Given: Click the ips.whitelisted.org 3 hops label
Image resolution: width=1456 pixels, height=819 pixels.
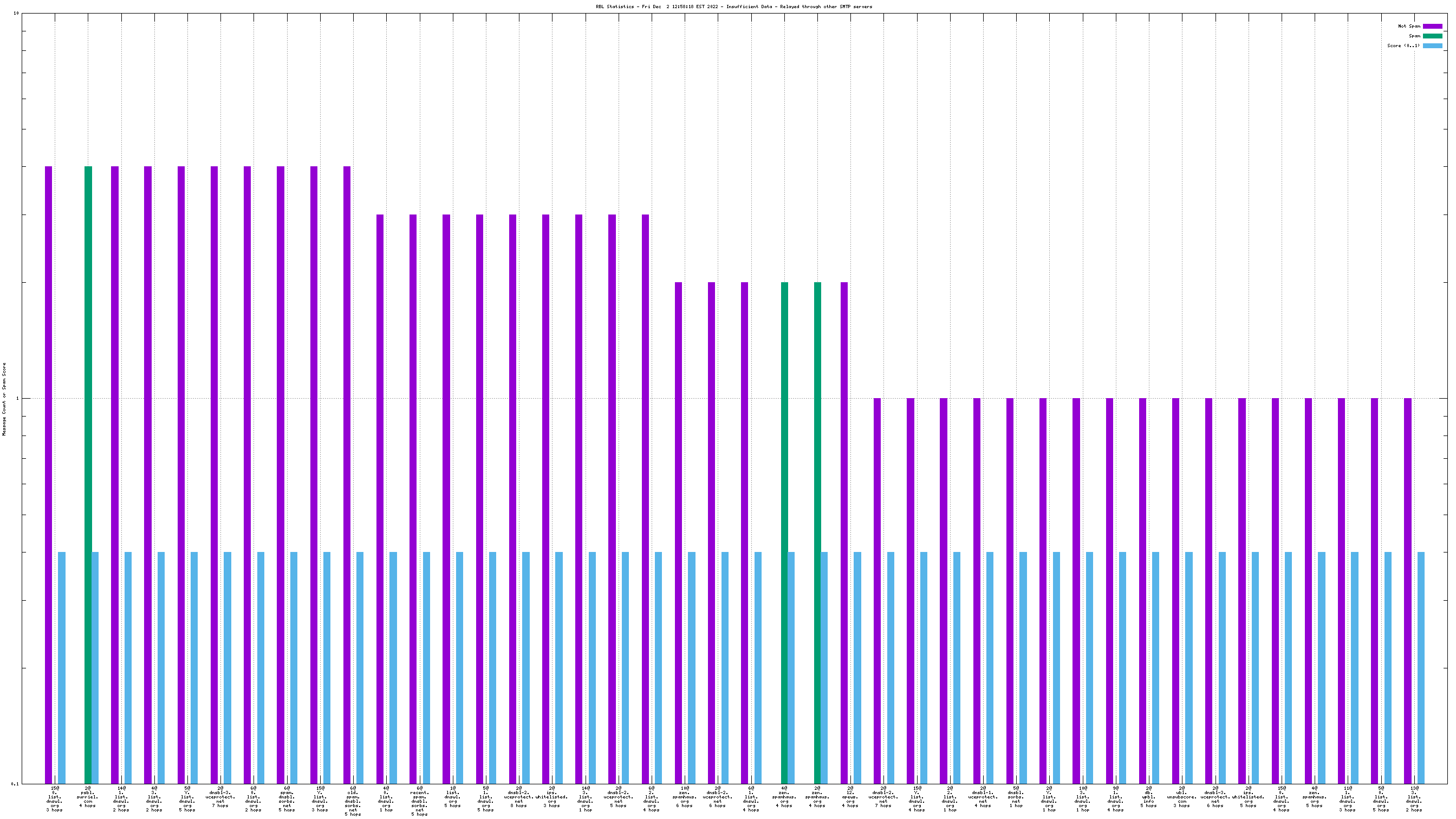Looking at the screenshot, I should click(x=551, y=797).
